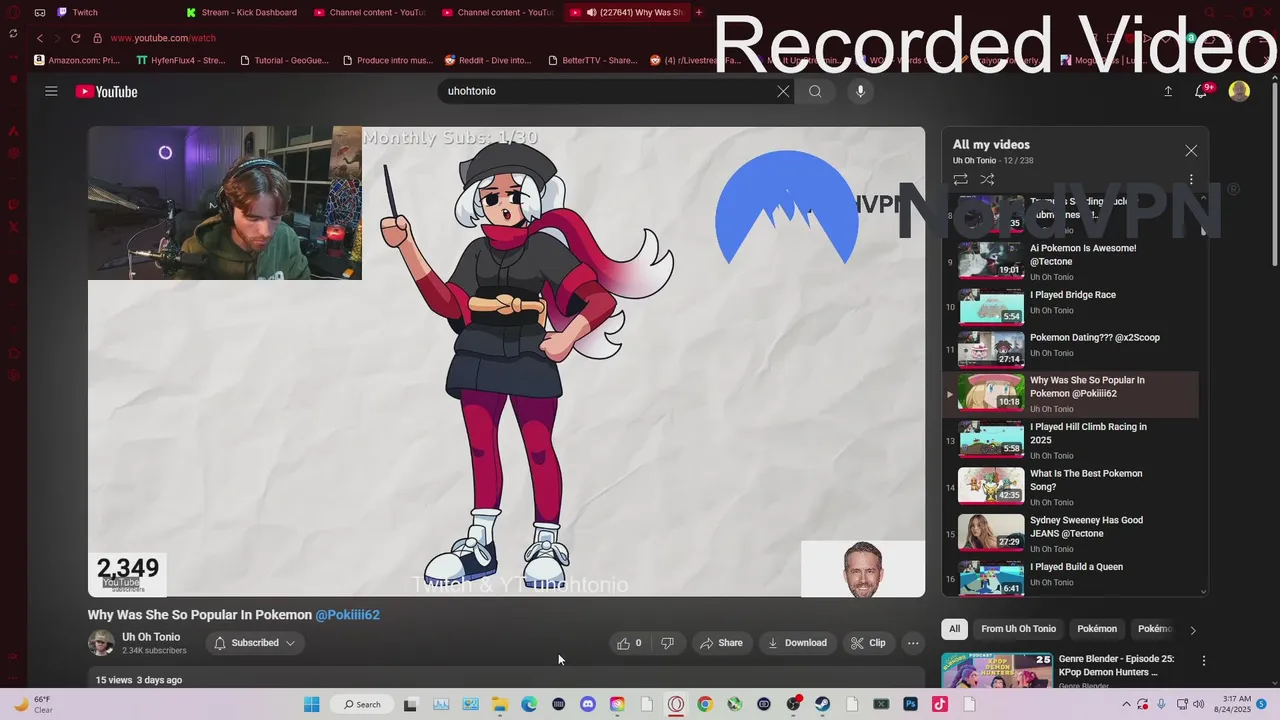Image resolution: width=1280 pixels, height=720 pixels.
Task: Toggle shuffle playlist
Action: [987, 179]
